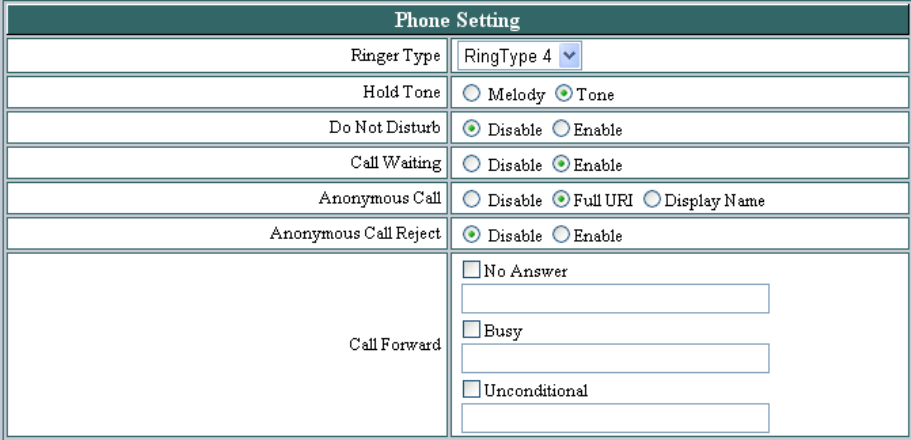Click the No Answer forward number field

tap(614, 299)
